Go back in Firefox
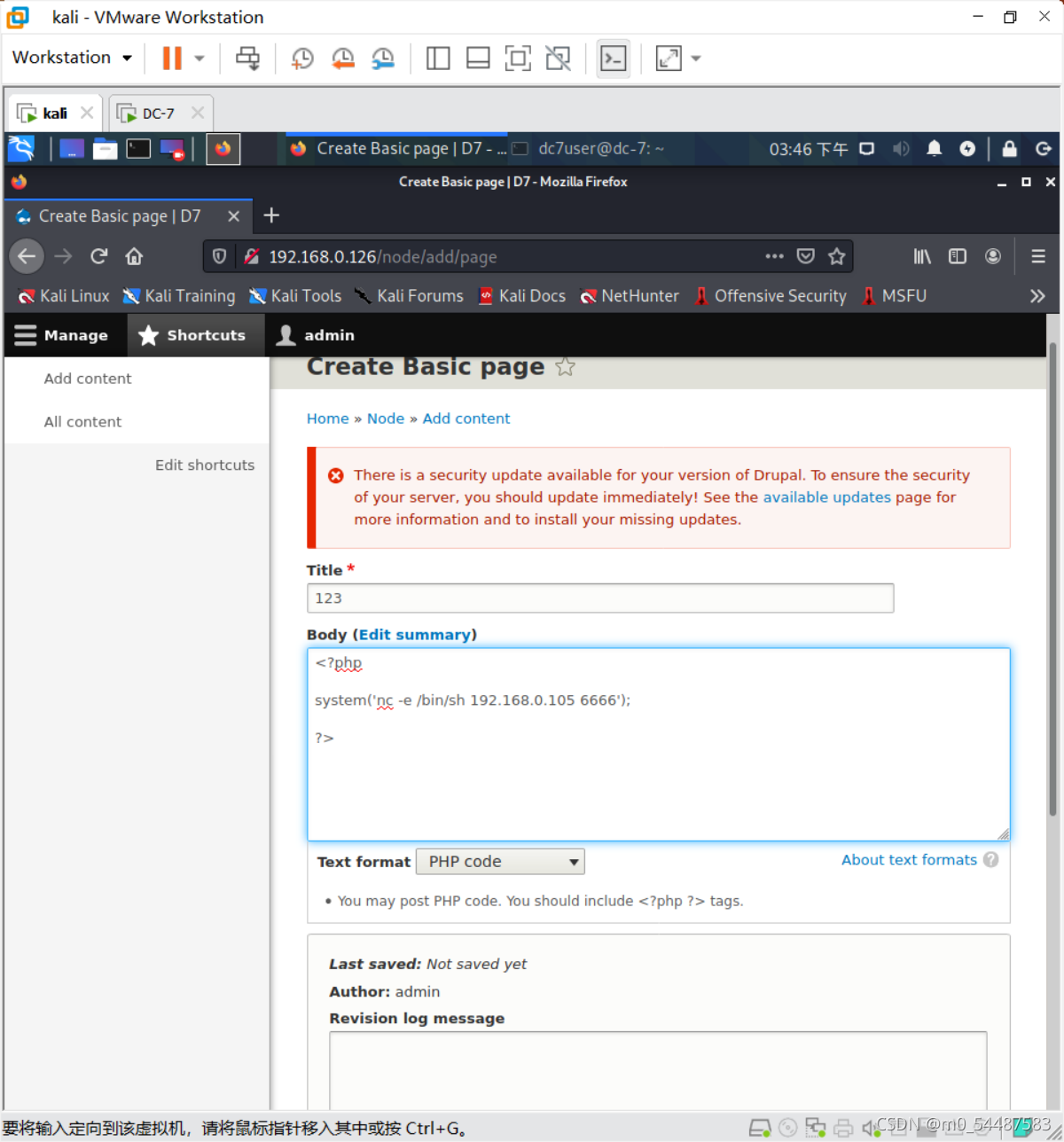The image size is (1064, 1142). pos(27,256)
